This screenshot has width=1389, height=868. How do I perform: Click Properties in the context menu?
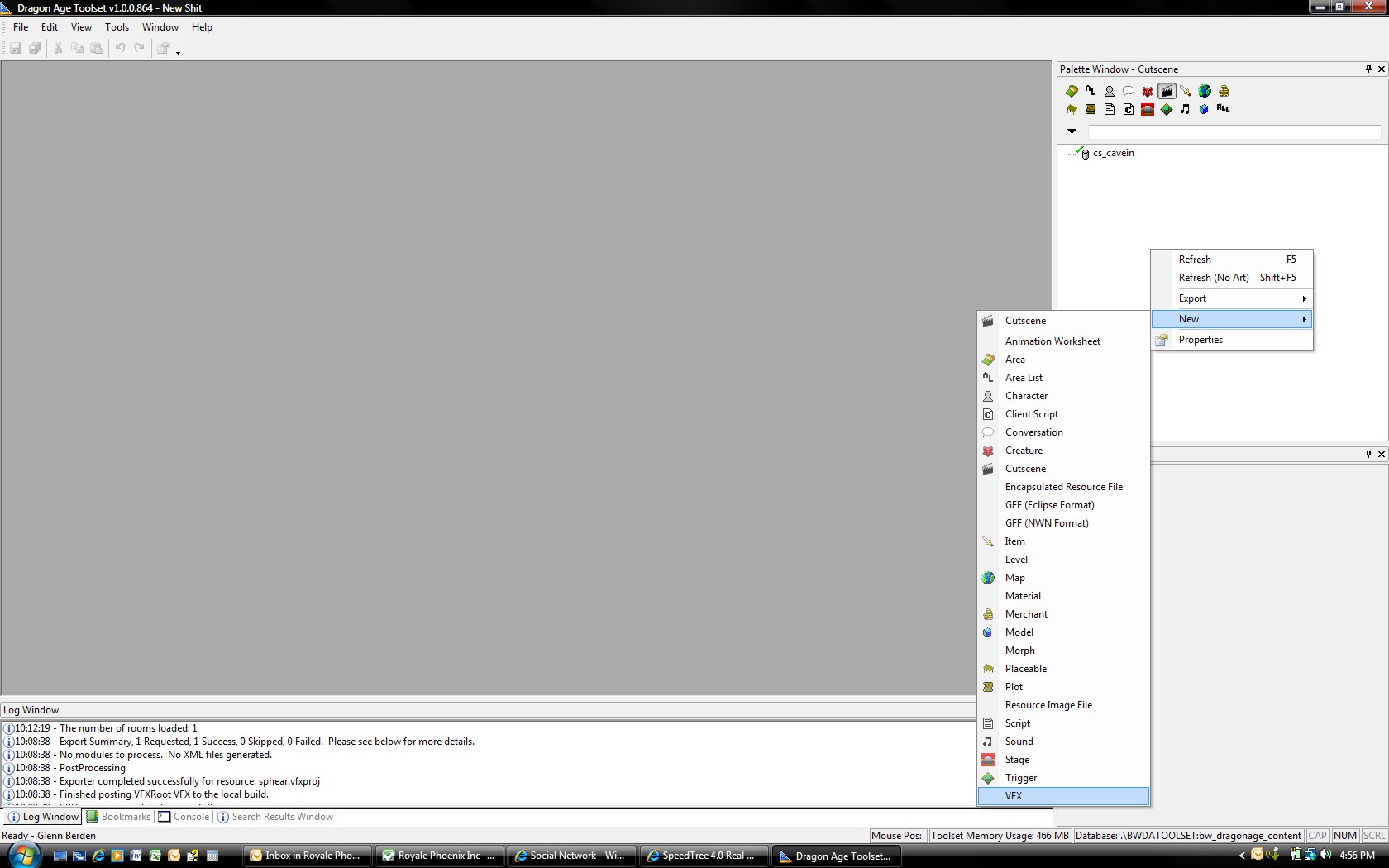[x=1200, y=340]
